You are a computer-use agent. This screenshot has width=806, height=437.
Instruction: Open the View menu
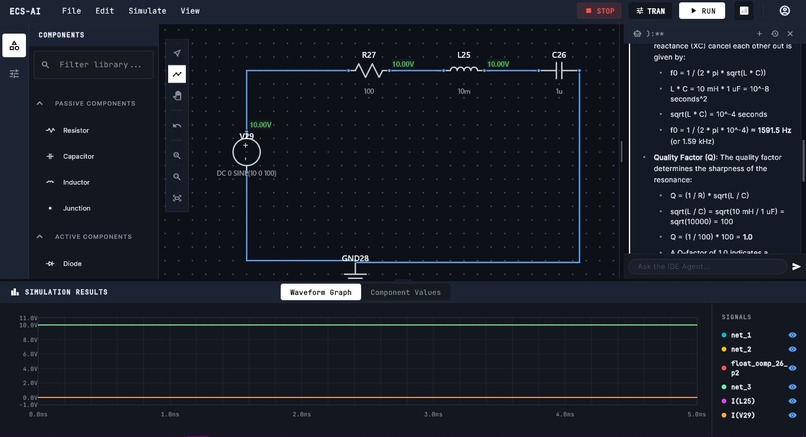coord(190,11)
